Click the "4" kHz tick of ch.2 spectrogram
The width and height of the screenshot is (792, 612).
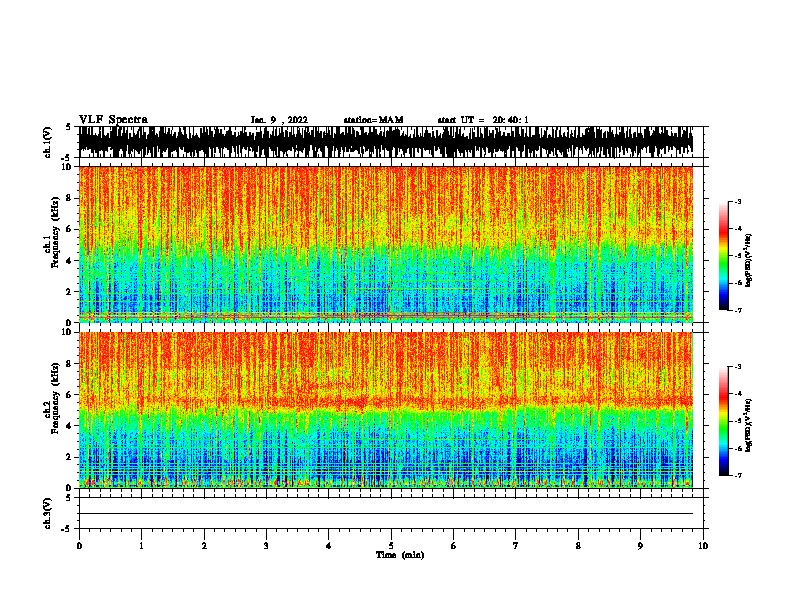click(70, 426)
